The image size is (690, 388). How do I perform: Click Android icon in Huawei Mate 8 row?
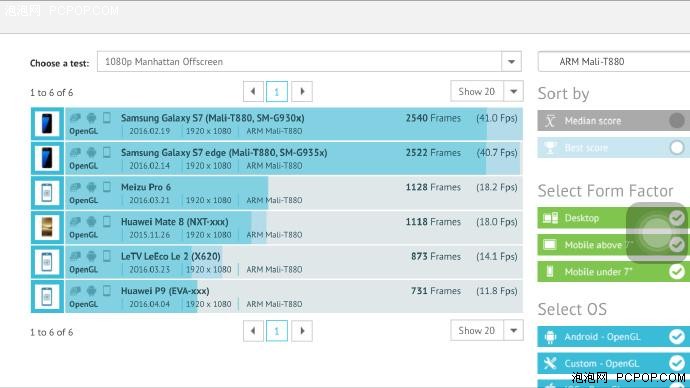[x=91, y=221]
